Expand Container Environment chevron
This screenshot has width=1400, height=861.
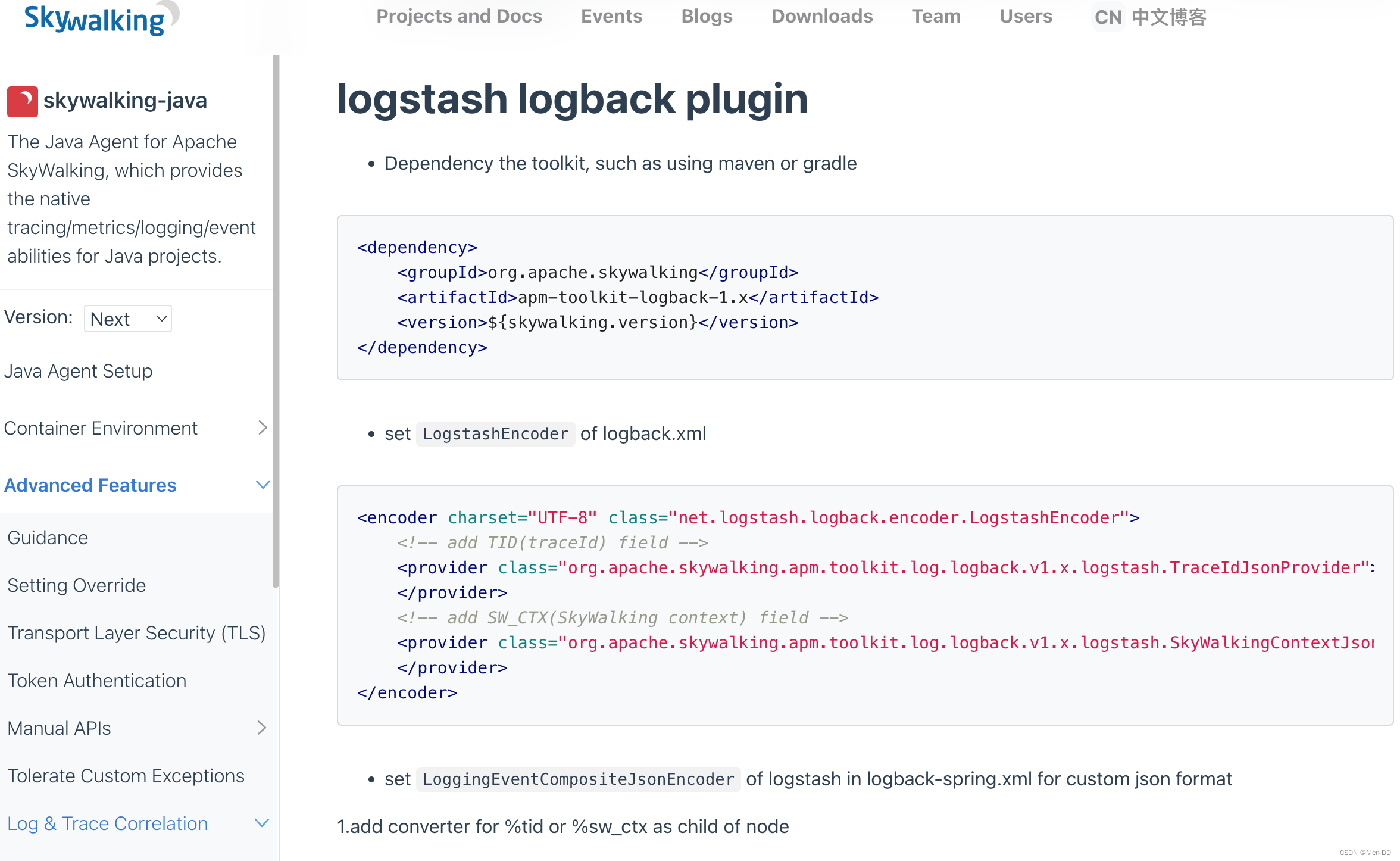point(262,428)
